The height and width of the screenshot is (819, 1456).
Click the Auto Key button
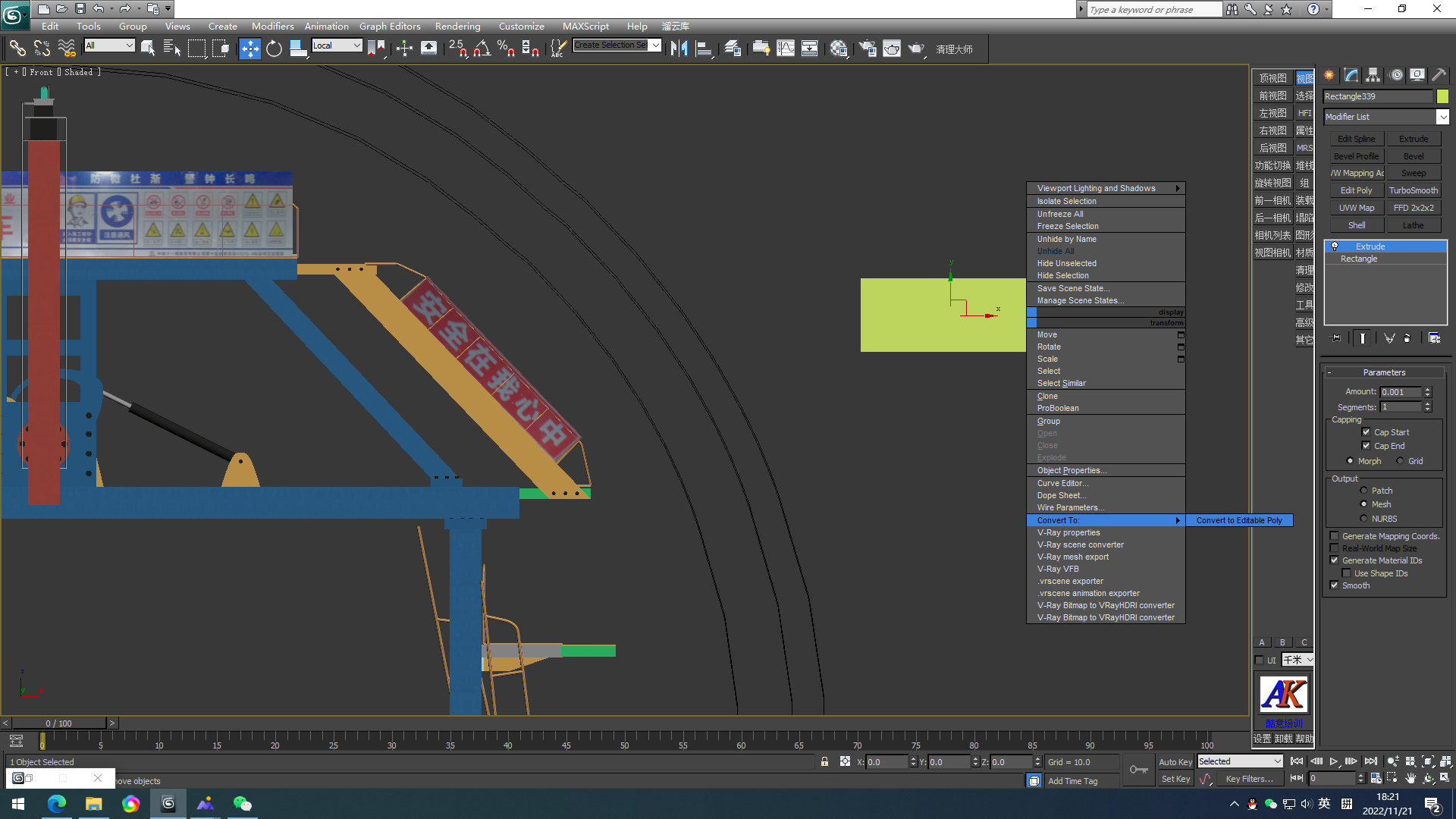tap(1175, 762)
